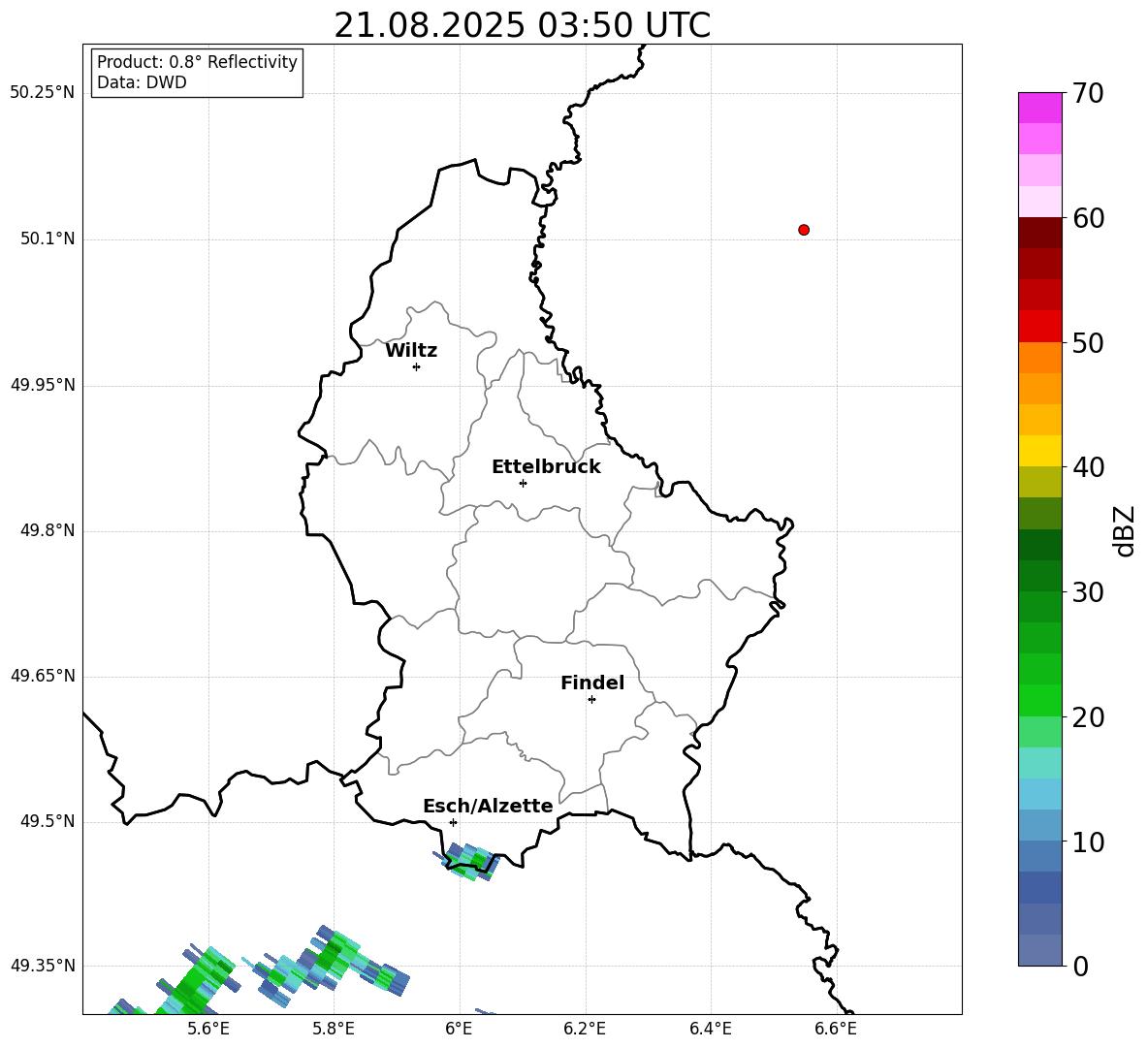This screenshot has height=1048, width=1148.
Task: Click the Findel station cross marker
Action: coord(591,700)
